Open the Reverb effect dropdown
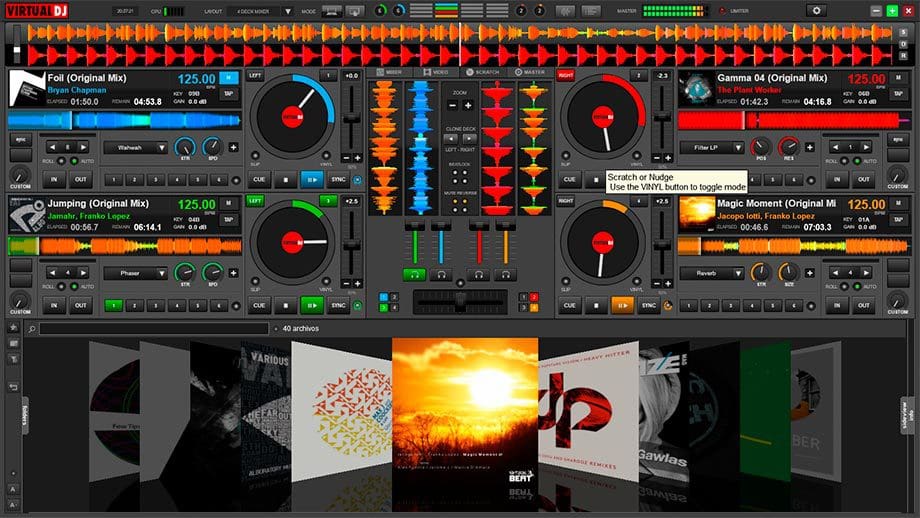The image size is (920, 518). coord(712,273)
